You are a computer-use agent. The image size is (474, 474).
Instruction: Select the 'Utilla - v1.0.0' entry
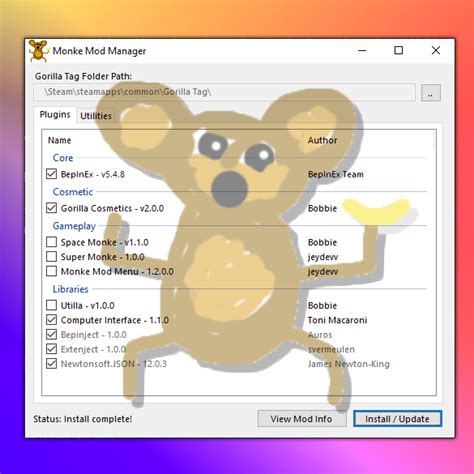tap(87, 306)
